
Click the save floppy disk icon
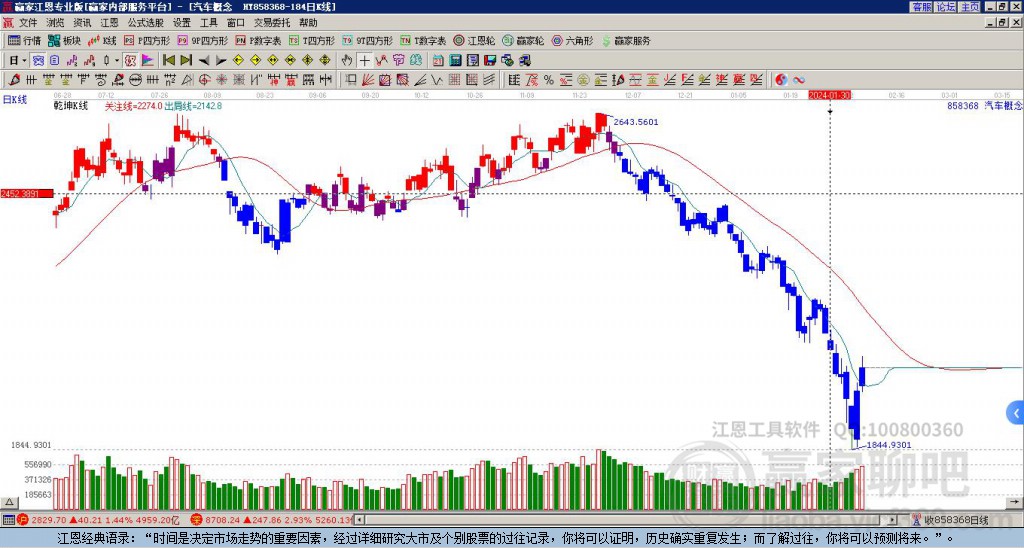(490, 61)
